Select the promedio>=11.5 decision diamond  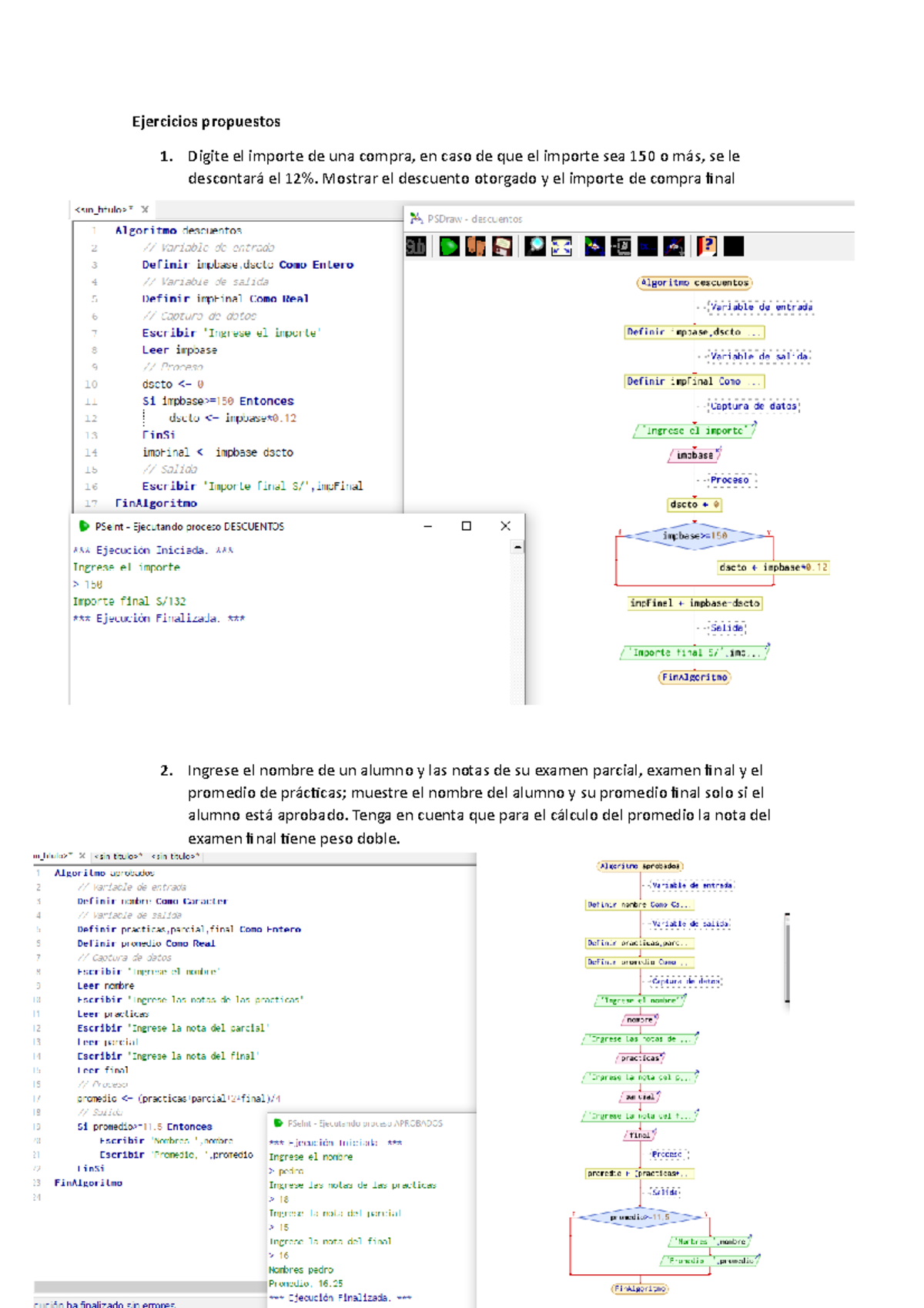(640, 1217)
